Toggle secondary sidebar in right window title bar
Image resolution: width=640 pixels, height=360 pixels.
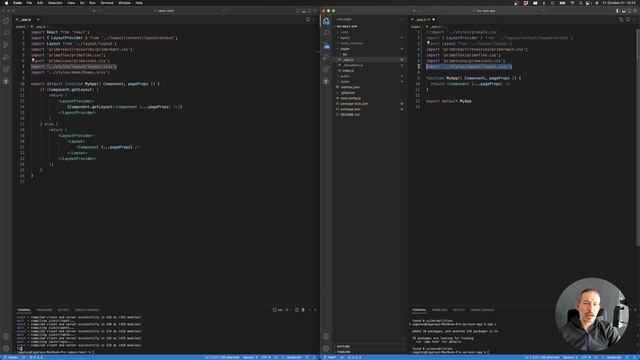[629, 11]
